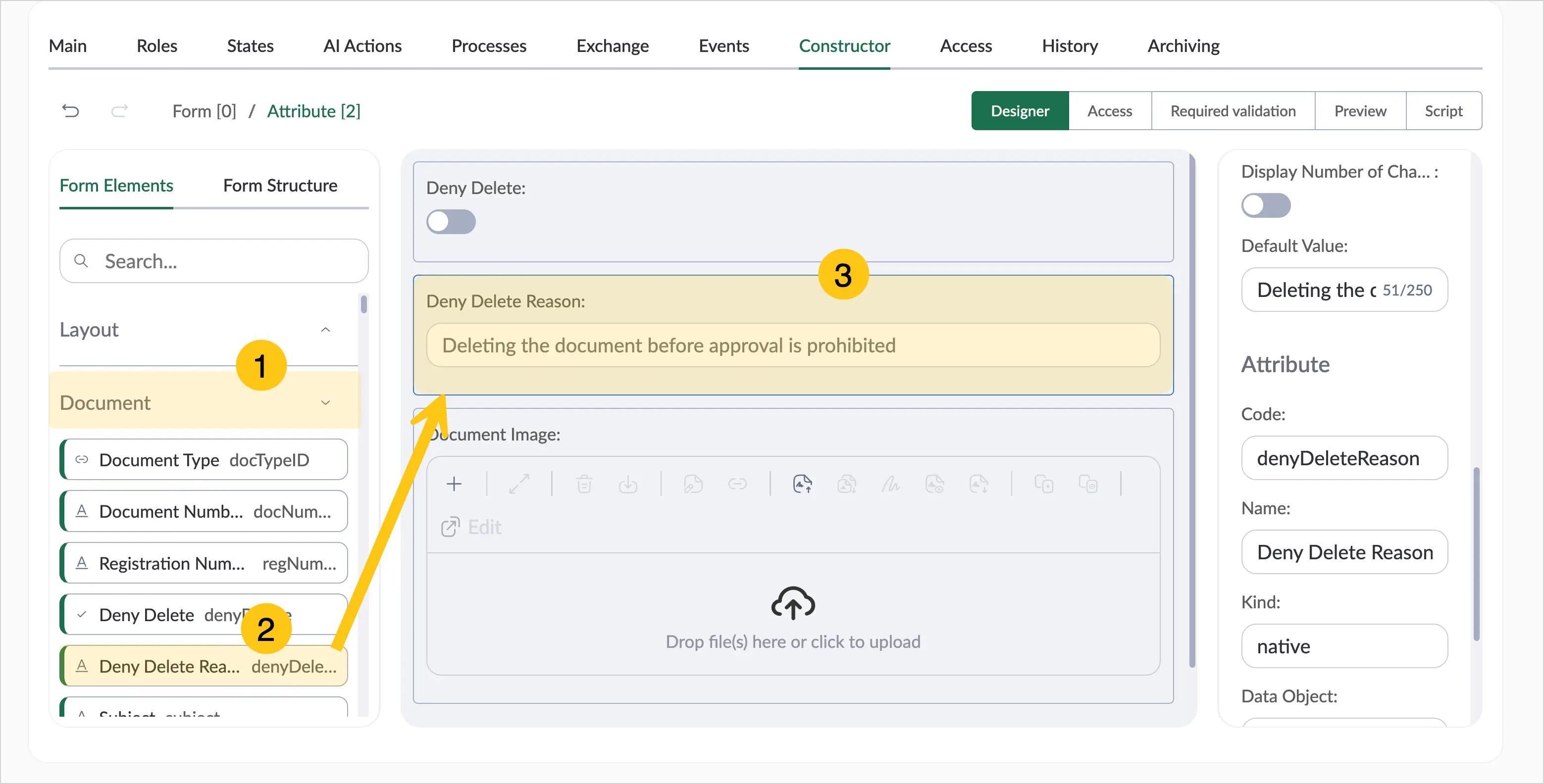Click the trash delete icon in the image toolbar

584,484
